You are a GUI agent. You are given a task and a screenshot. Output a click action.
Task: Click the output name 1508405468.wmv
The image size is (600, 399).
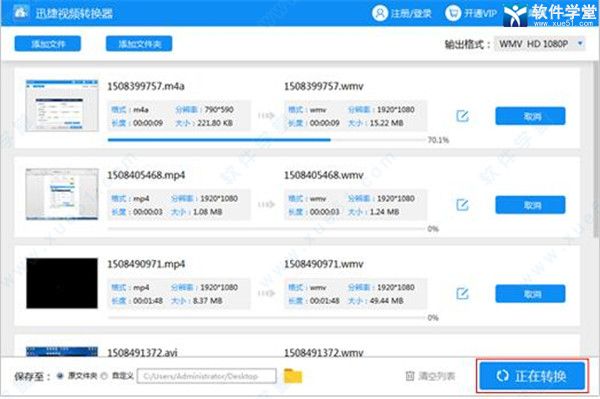pyautogui.click(x=323, y=175)
